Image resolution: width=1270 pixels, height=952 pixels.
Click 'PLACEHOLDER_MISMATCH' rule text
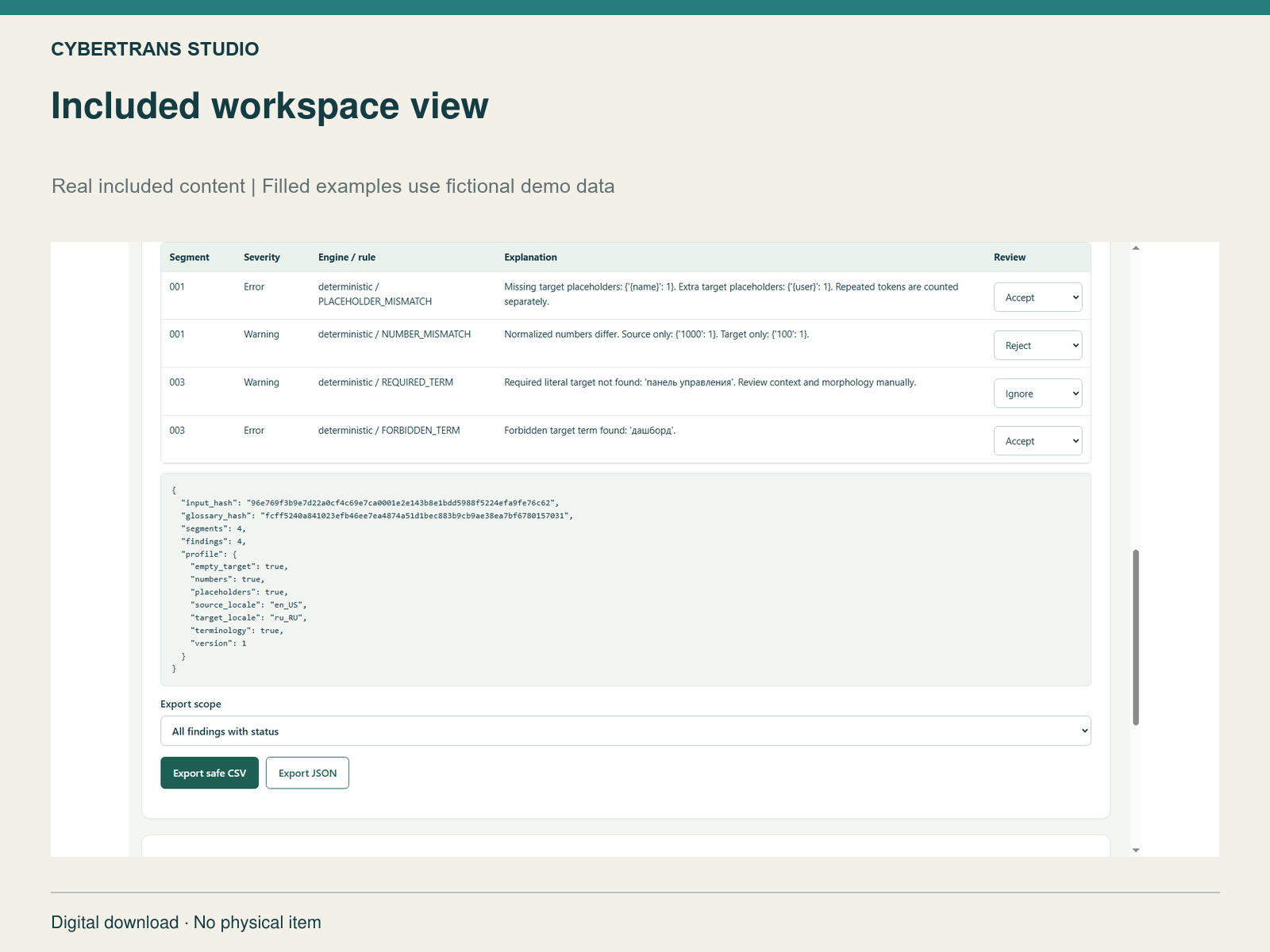click(x=375, y=301)
